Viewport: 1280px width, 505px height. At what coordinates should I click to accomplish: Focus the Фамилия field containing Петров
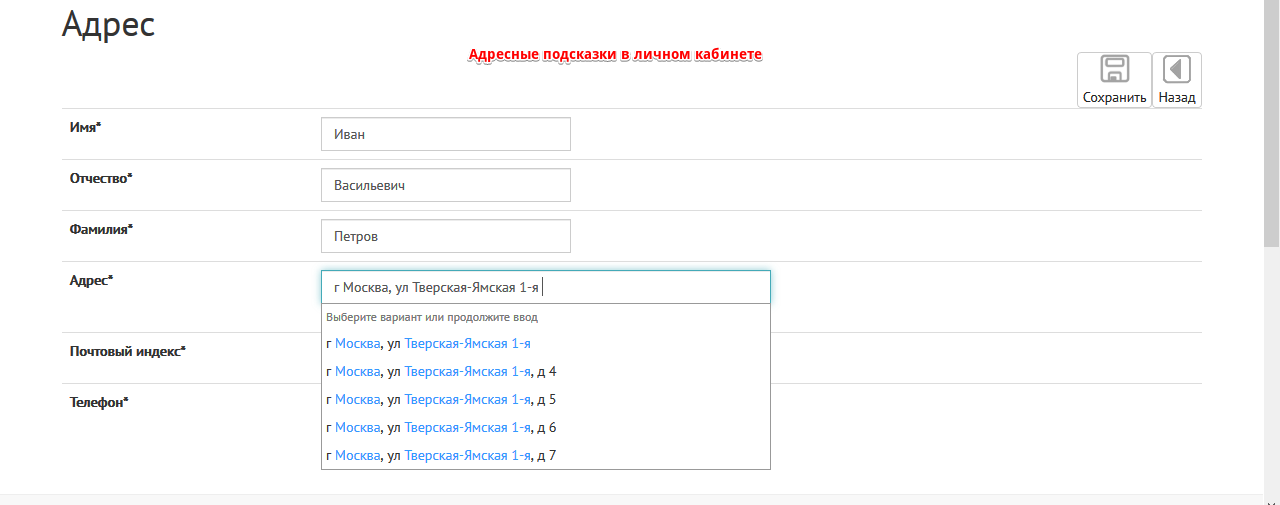[x=446, y=236]
